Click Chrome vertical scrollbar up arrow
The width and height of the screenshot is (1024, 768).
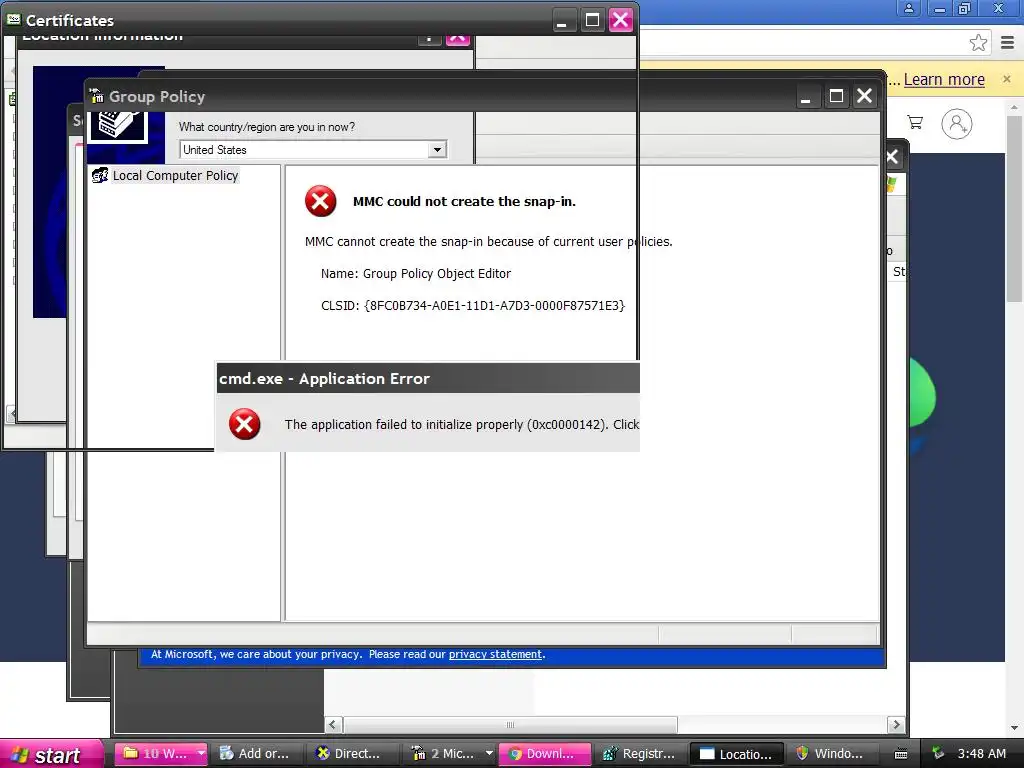[1014, 106]
